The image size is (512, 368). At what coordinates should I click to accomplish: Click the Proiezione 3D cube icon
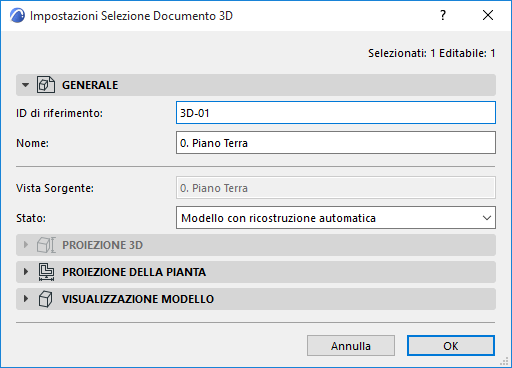click(x=46, y=245)
